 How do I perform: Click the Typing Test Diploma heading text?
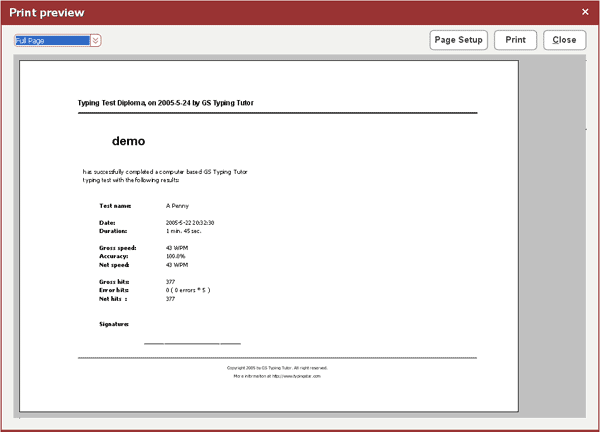[165, 103]
